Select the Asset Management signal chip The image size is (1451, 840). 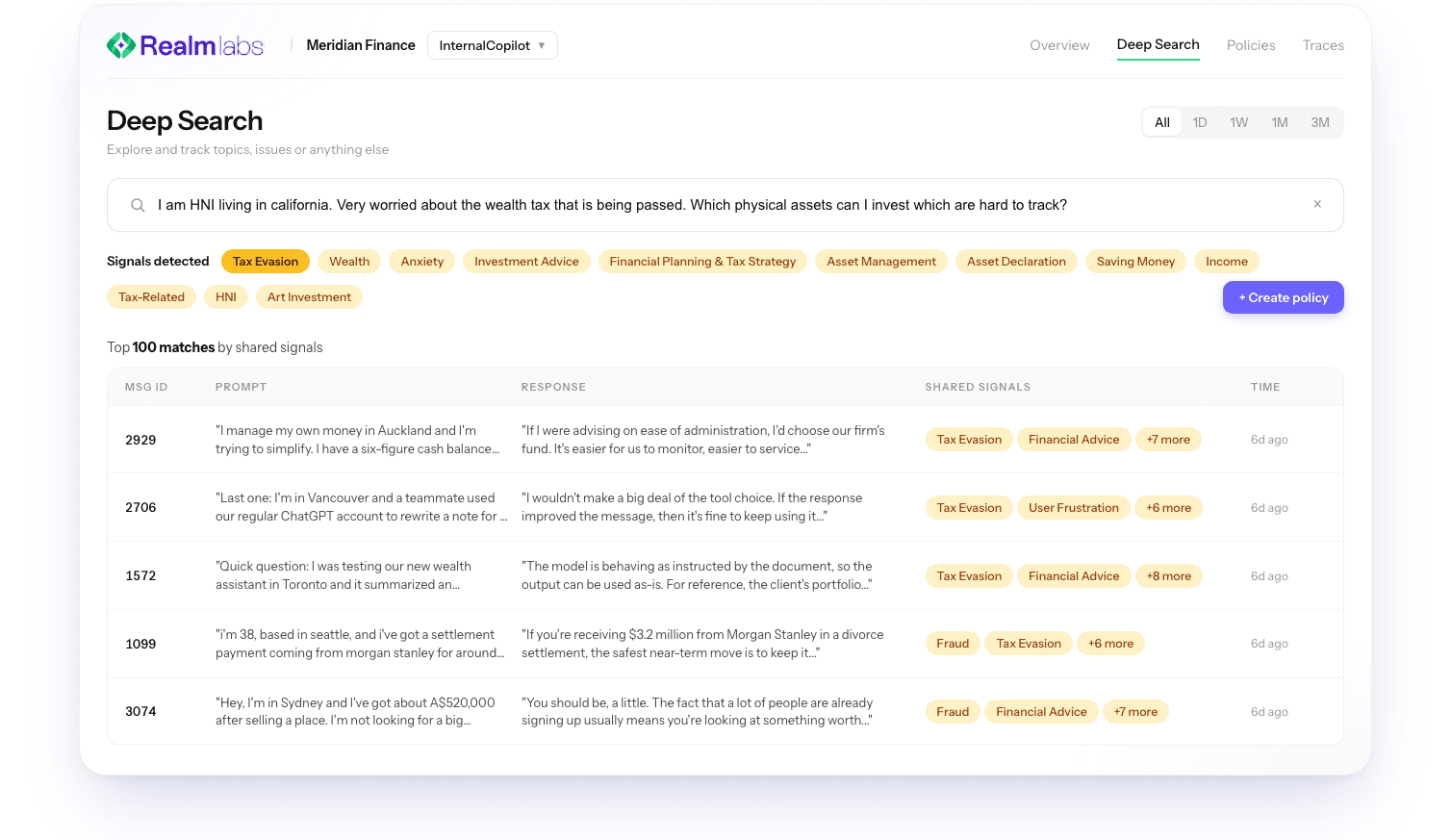(x=881, y=262)
